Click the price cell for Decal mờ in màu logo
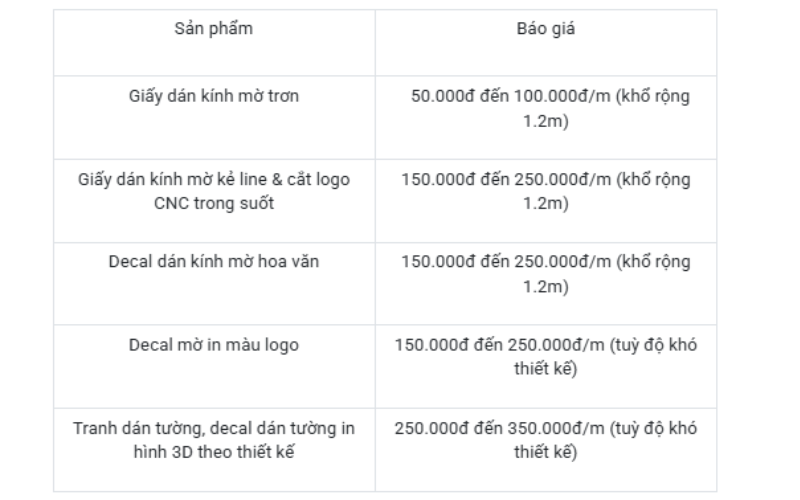Viewport: 800px width, 500px height. [x=545, y=357]
